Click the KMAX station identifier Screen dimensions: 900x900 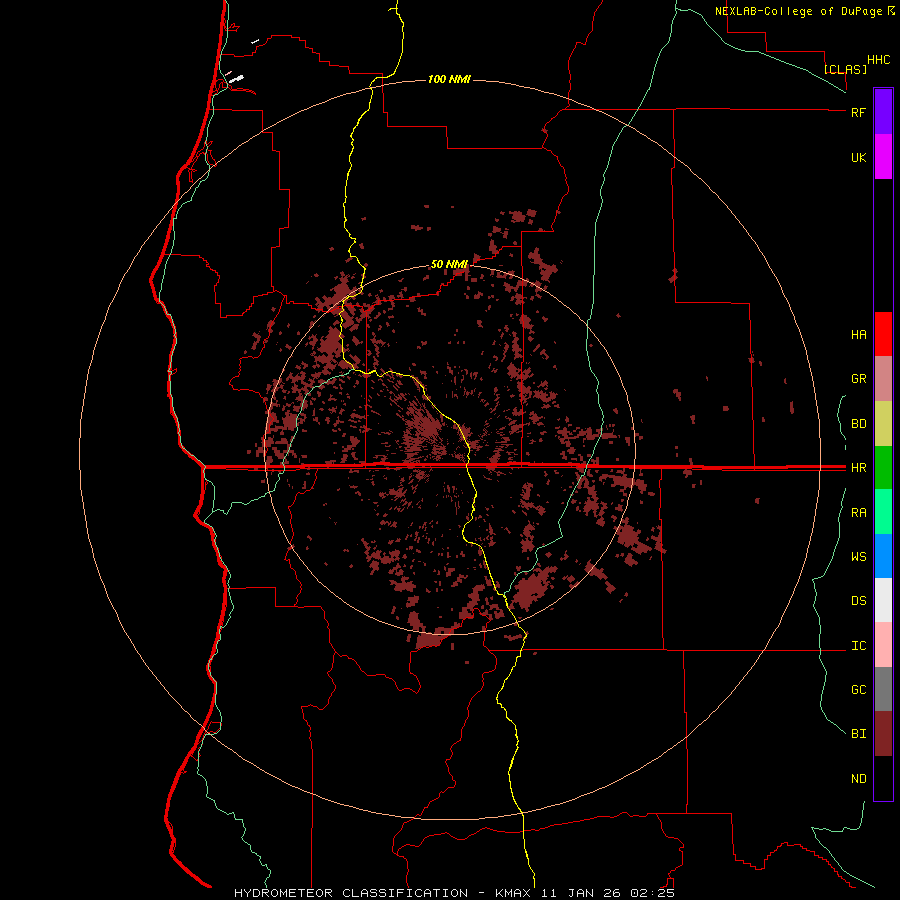pos(513,893)
